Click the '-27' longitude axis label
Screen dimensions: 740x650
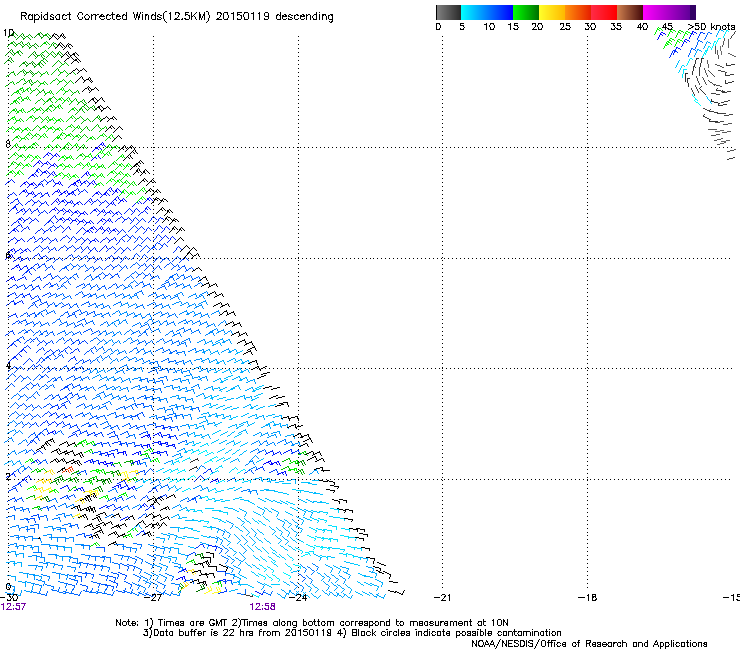152,598
